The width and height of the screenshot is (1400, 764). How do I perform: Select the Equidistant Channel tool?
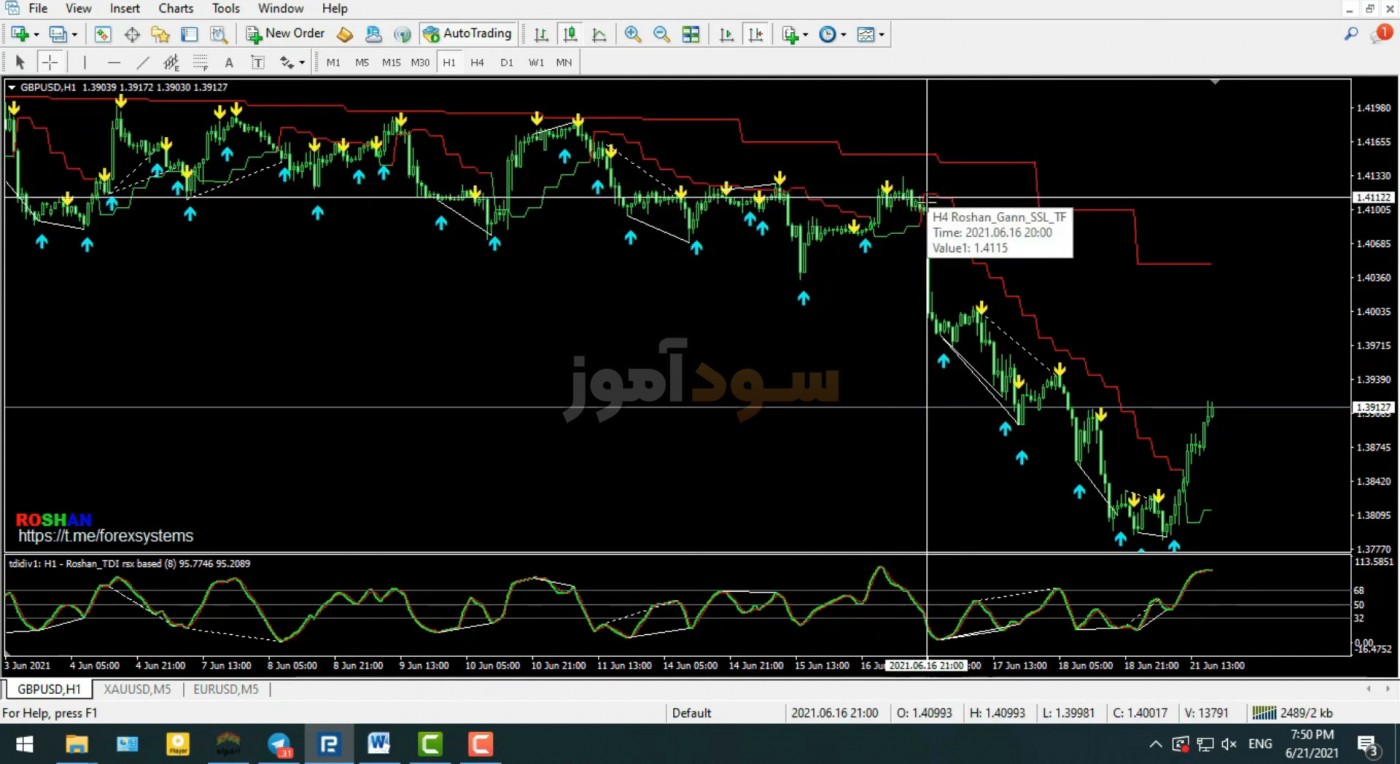click(171, 62)
